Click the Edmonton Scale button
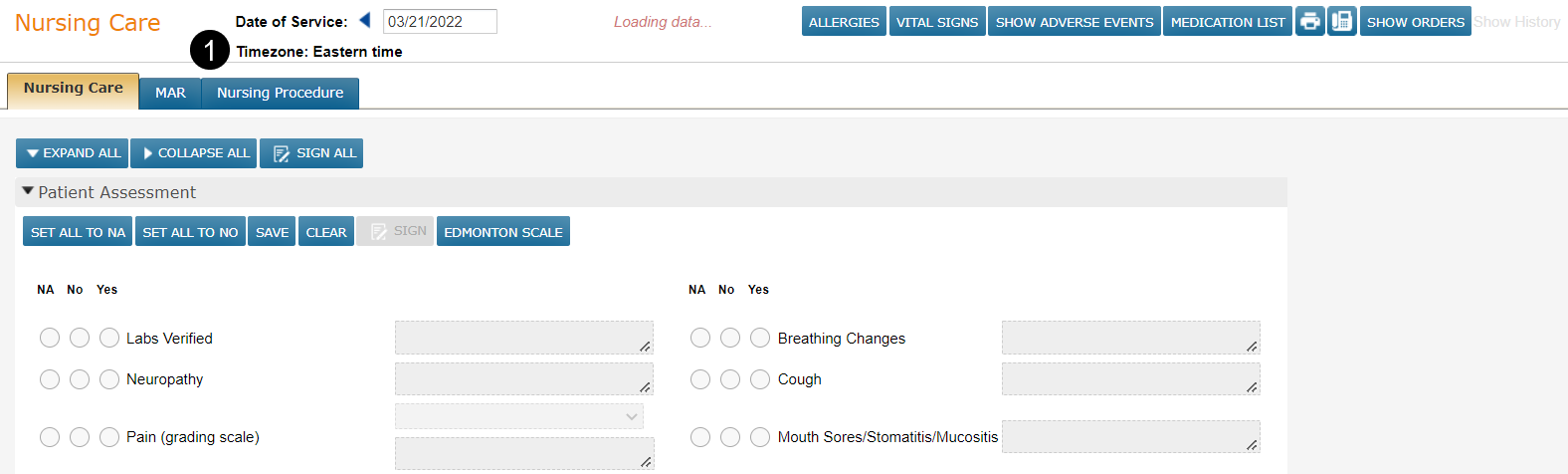Screen dimensions: 1568x474 503,232
